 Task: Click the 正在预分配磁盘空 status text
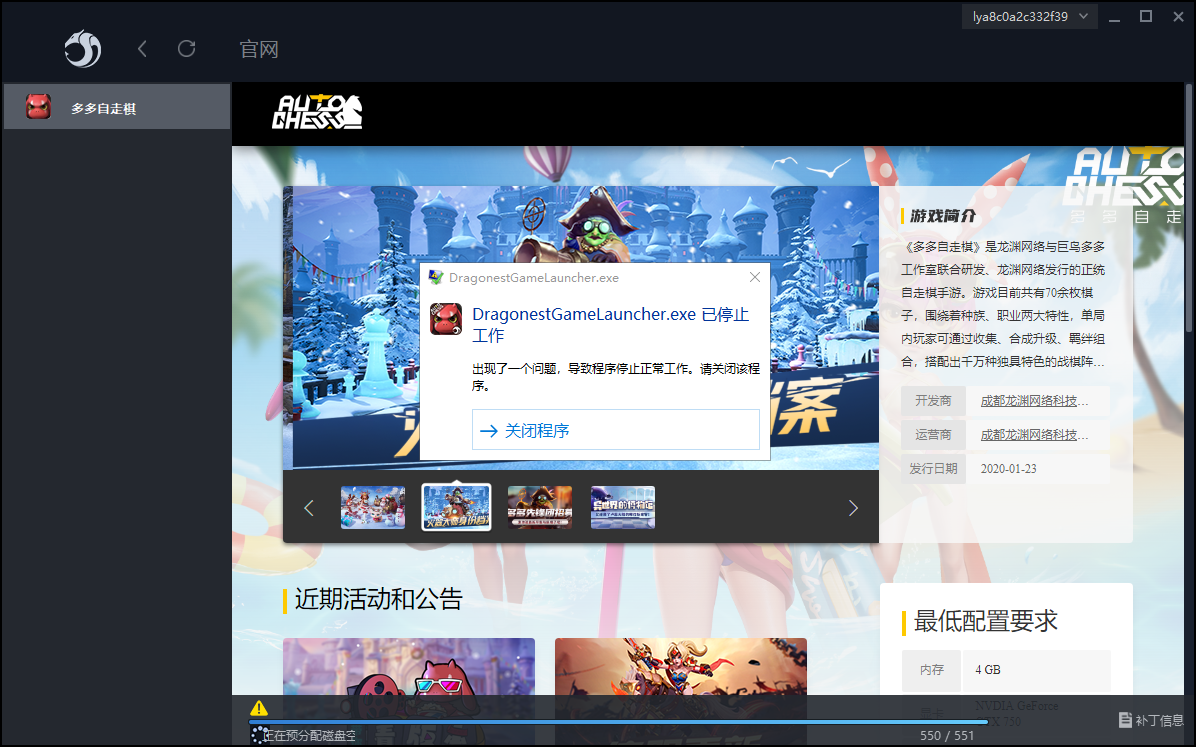310,736
